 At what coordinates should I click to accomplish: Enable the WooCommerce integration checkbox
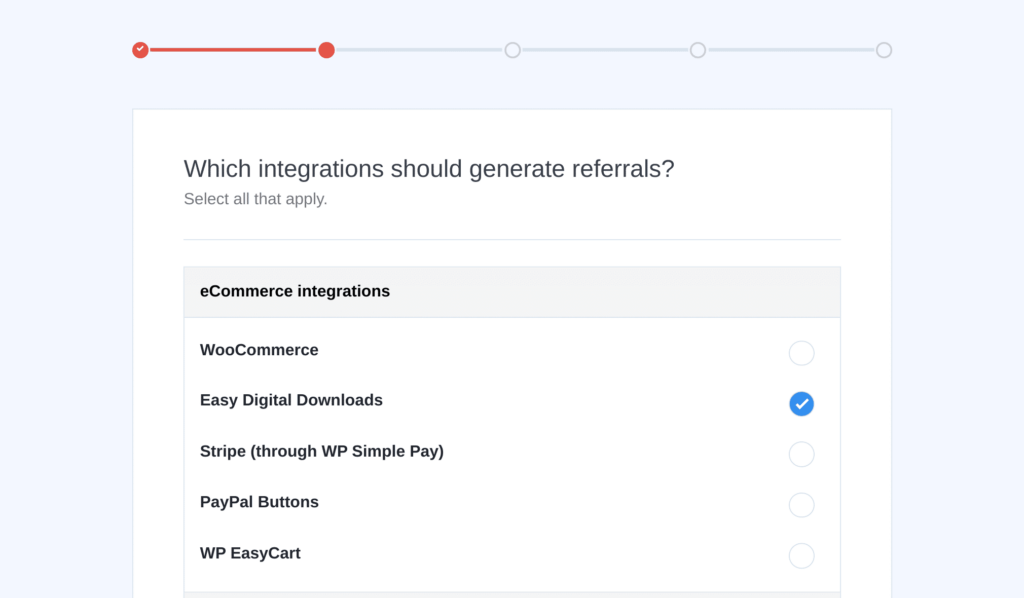click(801, 353)
